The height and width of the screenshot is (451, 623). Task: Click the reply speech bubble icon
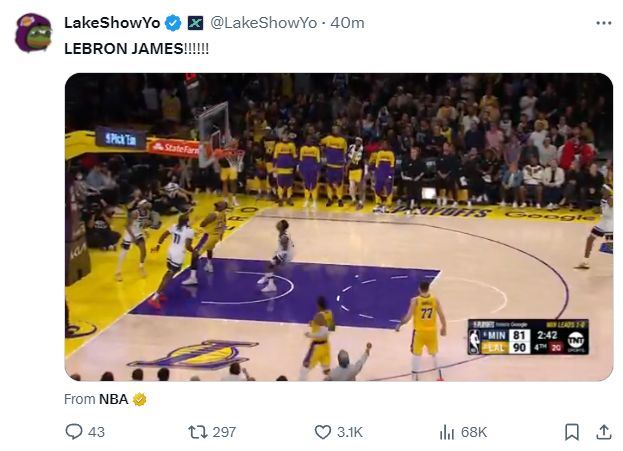point(73,432)
